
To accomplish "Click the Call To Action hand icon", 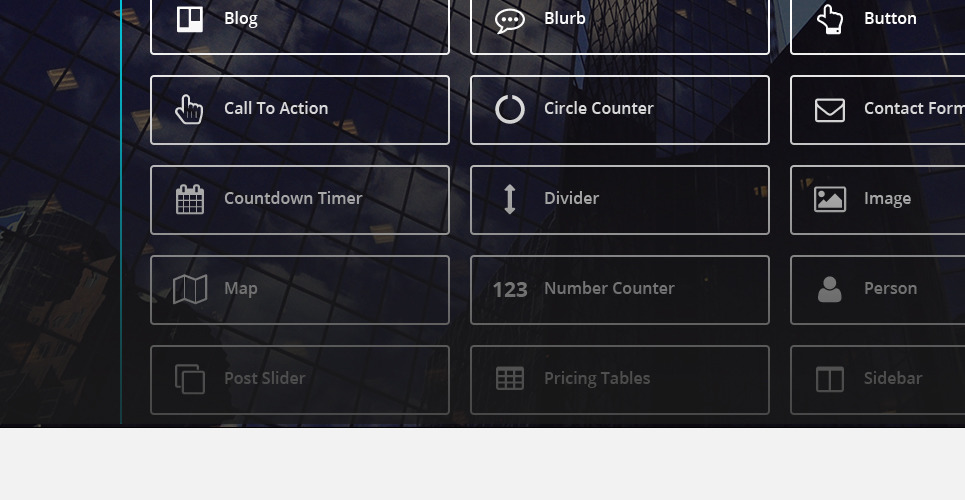I will (x=189, y=109).
